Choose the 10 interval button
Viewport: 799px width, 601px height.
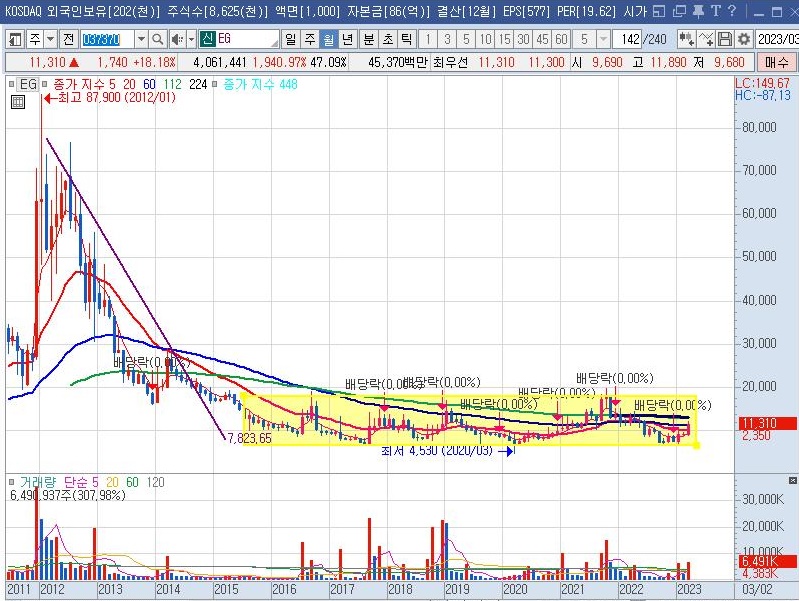click(x=486, y=39)
